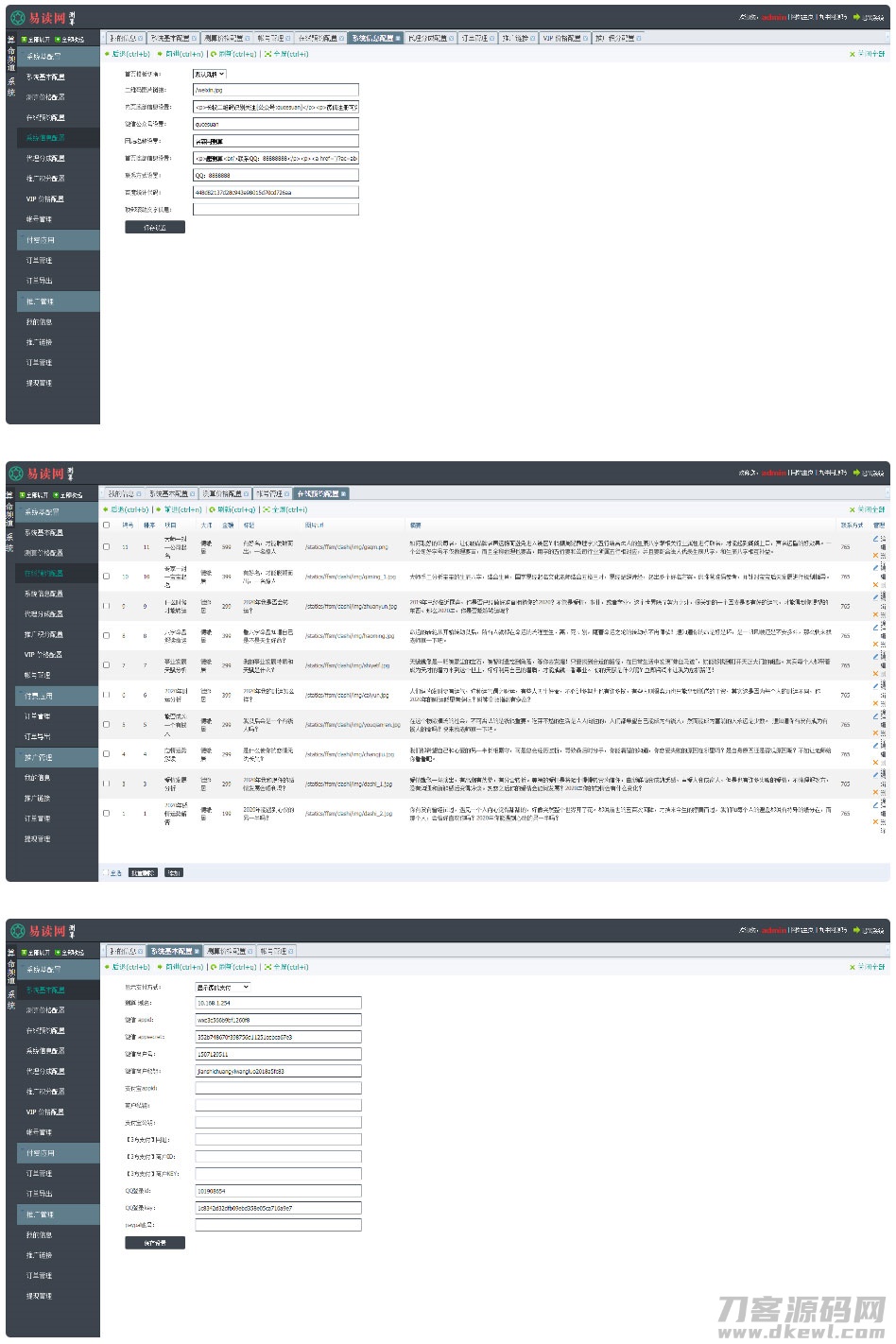
Task: Click the 后退 back arrow above the 10.168.1.254 form
Action: (x=107, y=967)
